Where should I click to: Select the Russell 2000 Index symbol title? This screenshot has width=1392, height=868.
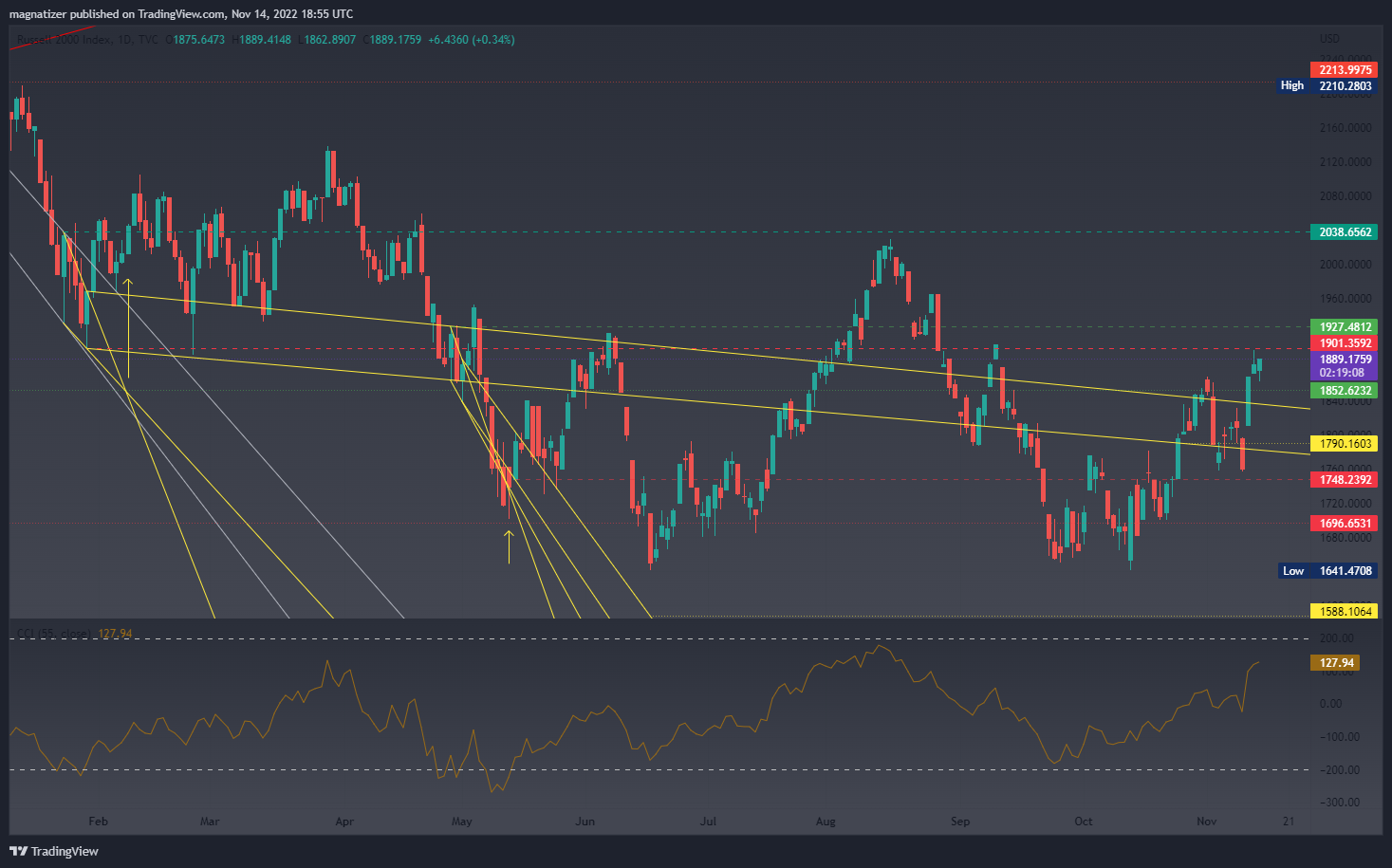point(64,40)
